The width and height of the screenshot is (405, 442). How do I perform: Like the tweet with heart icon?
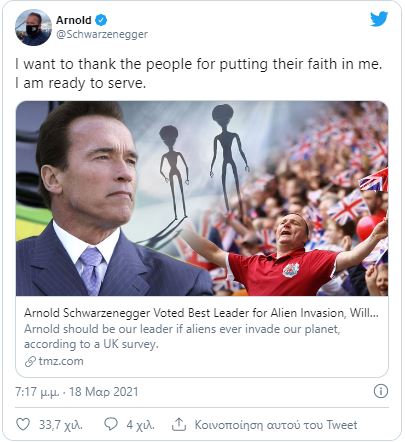point(23,424)
